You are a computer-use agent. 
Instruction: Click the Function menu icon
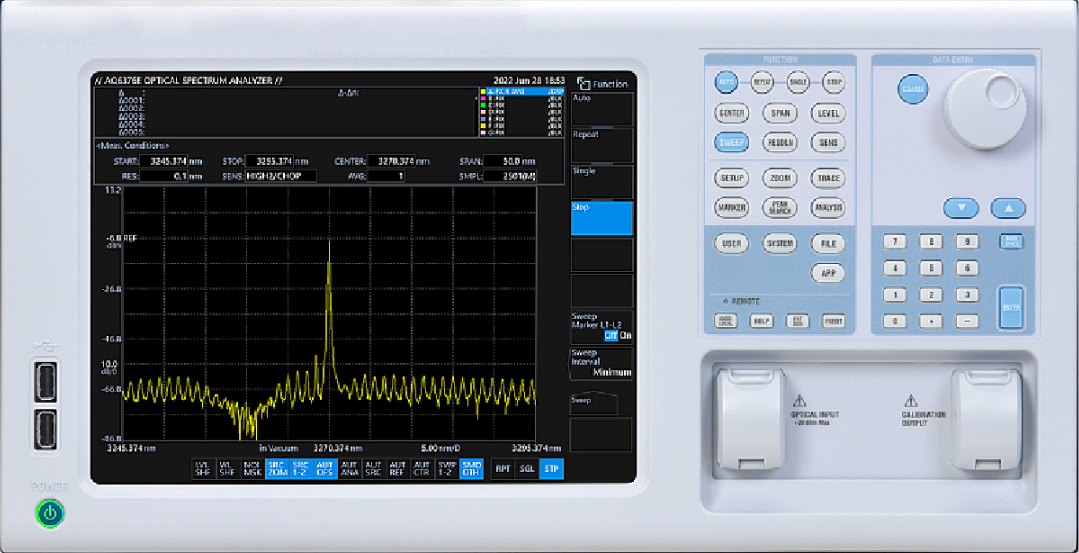tap(584, 84)
